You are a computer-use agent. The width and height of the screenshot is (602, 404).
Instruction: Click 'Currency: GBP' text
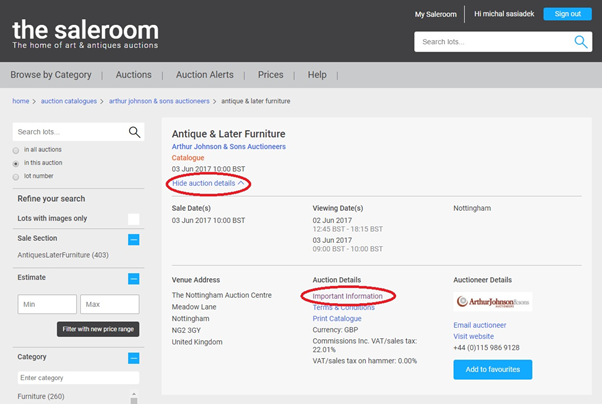coord(335,329)
